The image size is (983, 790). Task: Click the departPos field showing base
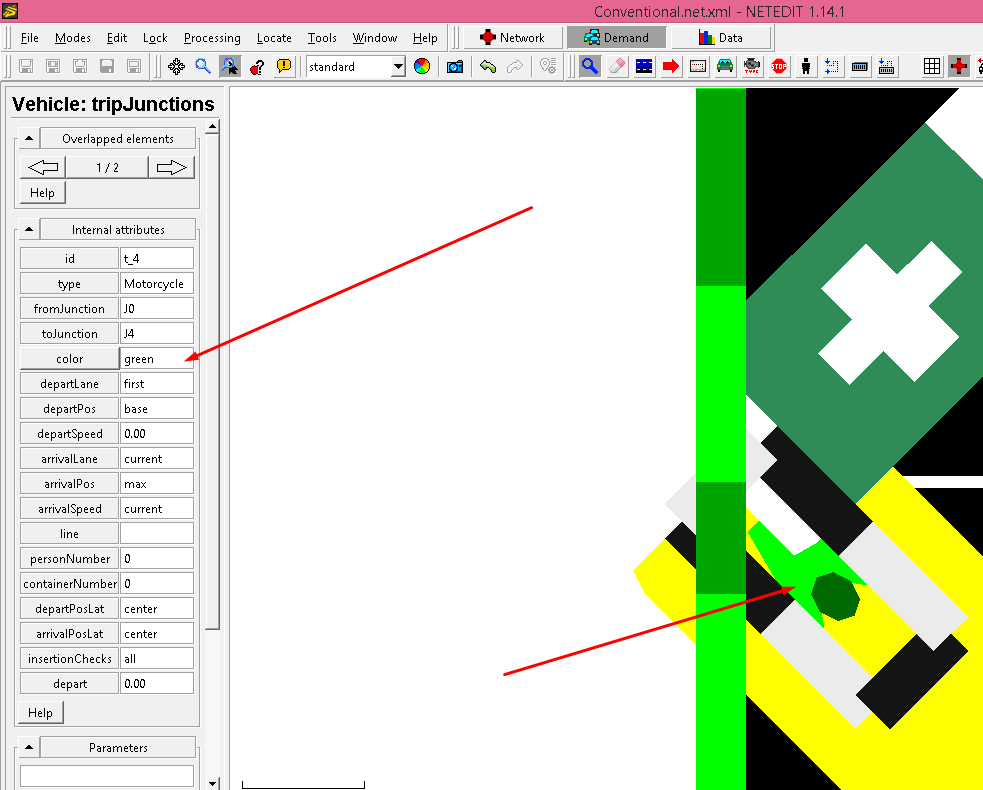(x=157, y=408)
